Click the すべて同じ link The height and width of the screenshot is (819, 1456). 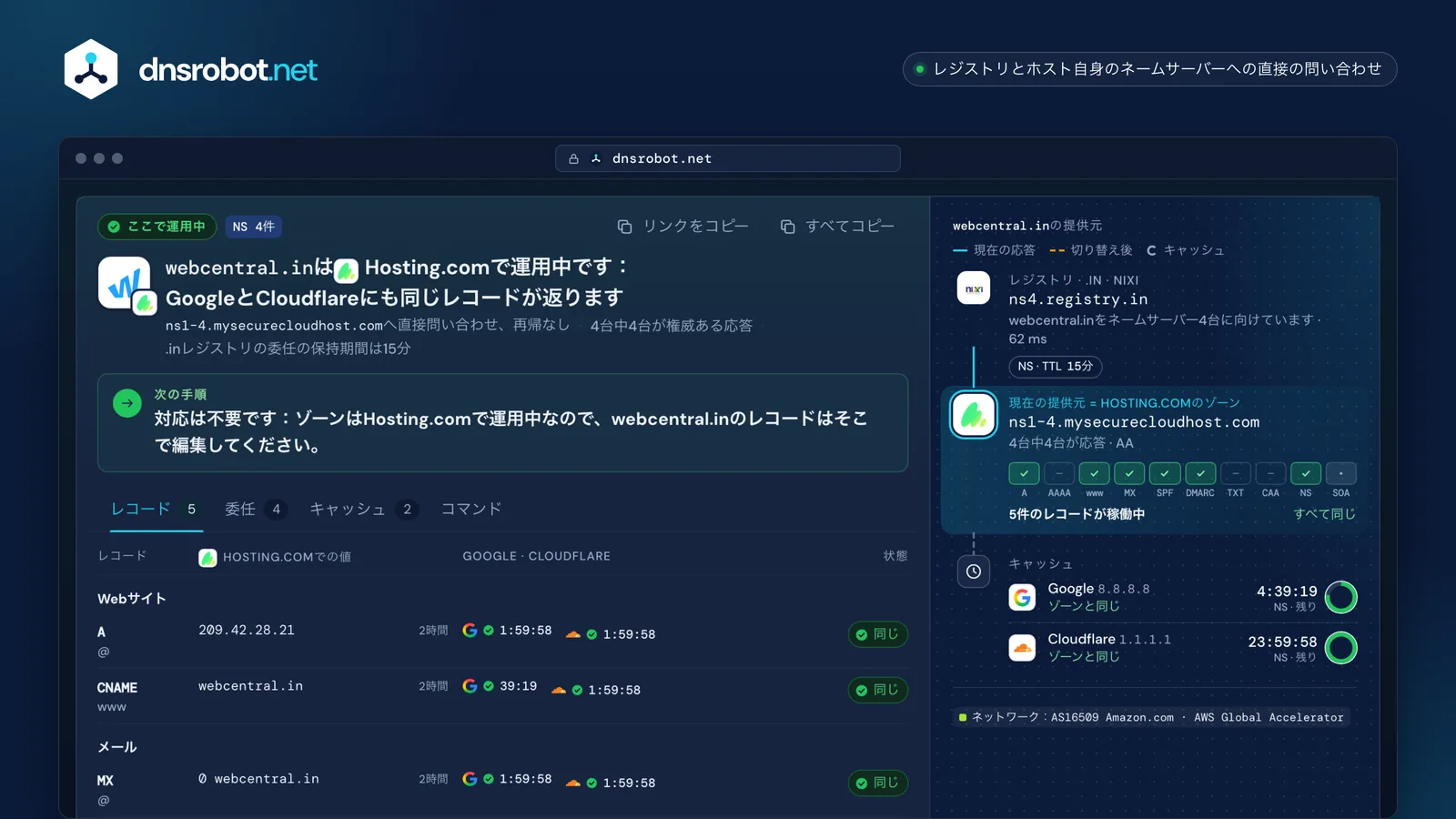pyautogui.click(x=1325, y=514)
